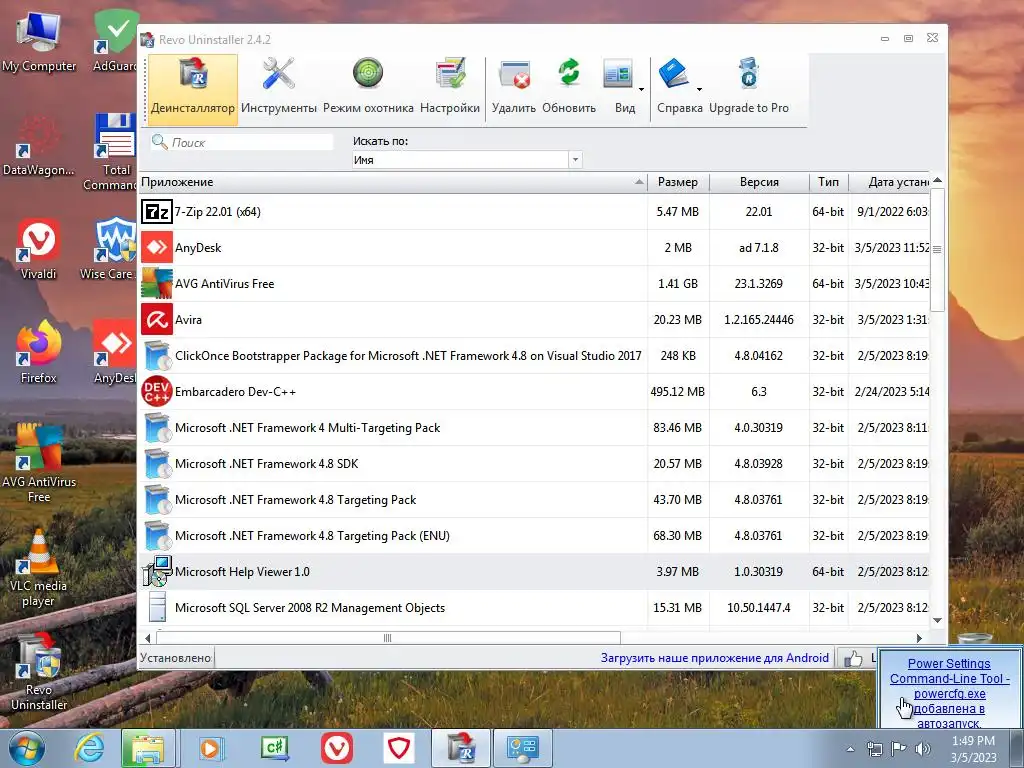
Task: Click the thumbs-up like button
Action: tap(853, 658)
